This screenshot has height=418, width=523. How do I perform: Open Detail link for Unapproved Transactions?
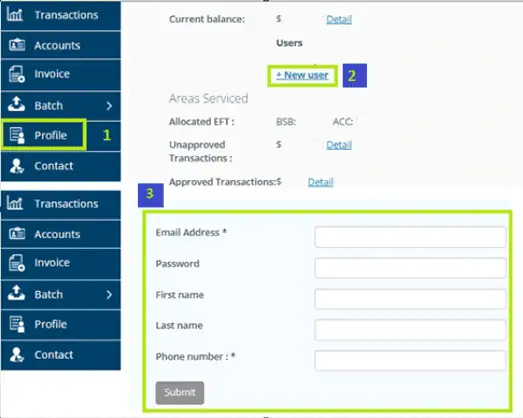tap(339, 145)
